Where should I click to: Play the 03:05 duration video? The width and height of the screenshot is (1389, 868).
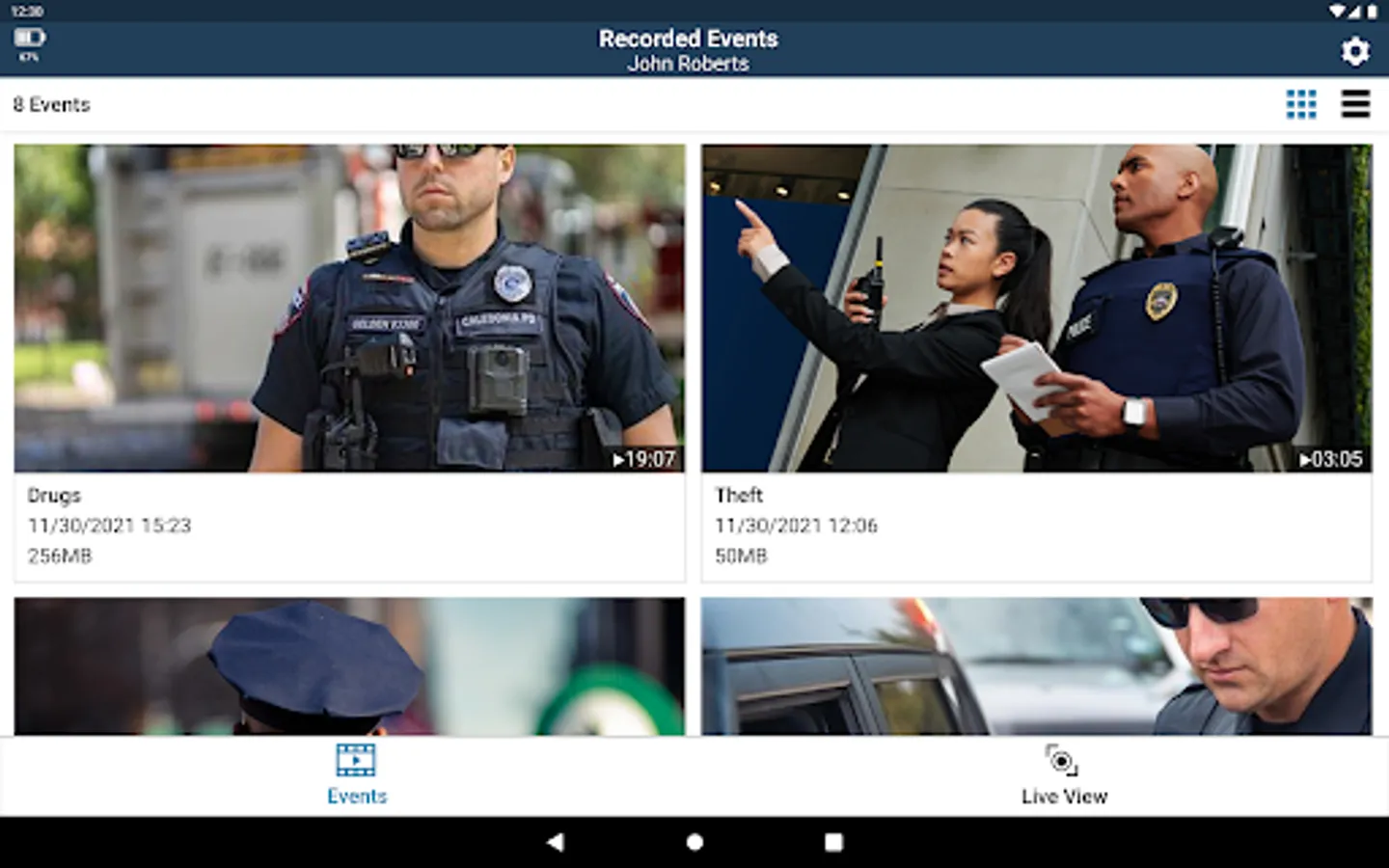(x=1330, y=459)
